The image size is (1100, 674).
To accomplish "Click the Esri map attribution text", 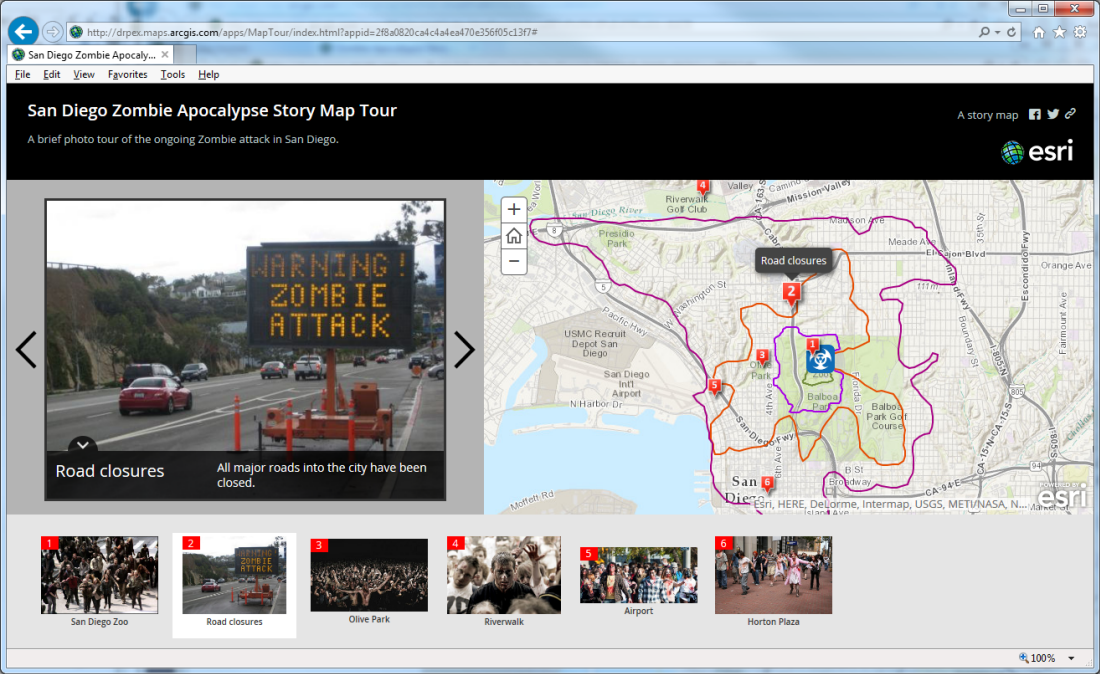I will click(x=890, y=504).
